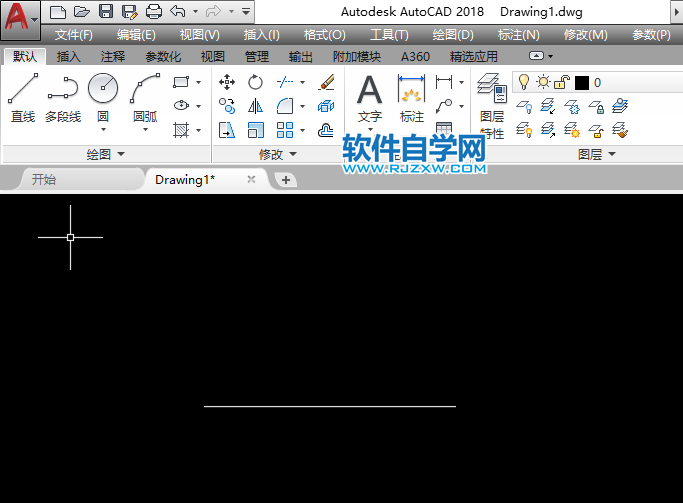
Task: Select the Trim tool
Action: (x=285, y=82)
